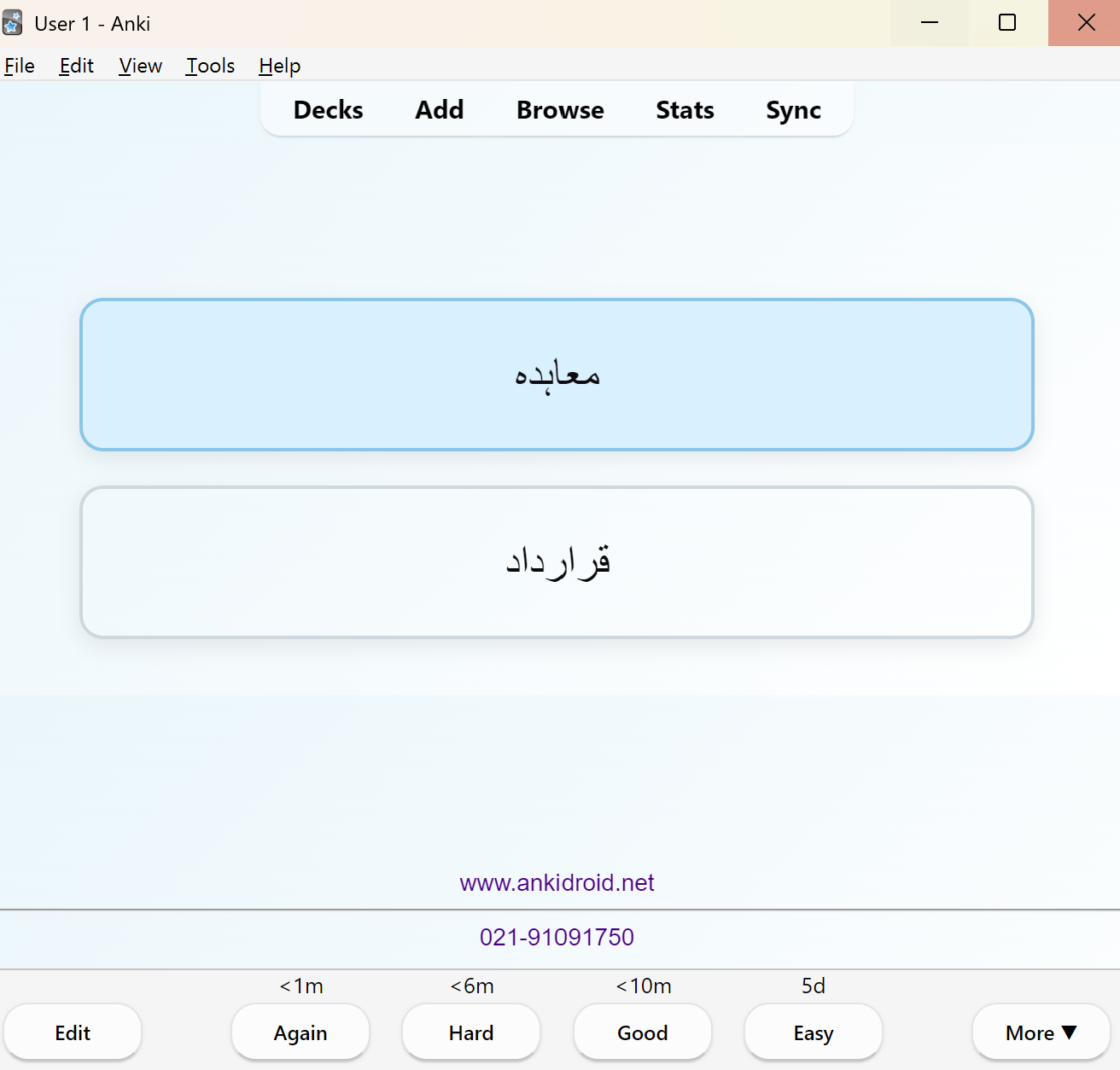Image resolution: width=1120 pixels, height=1070 pixels.
Task: Select the highlighted معاهده card box
Action: tap(557, 375)
